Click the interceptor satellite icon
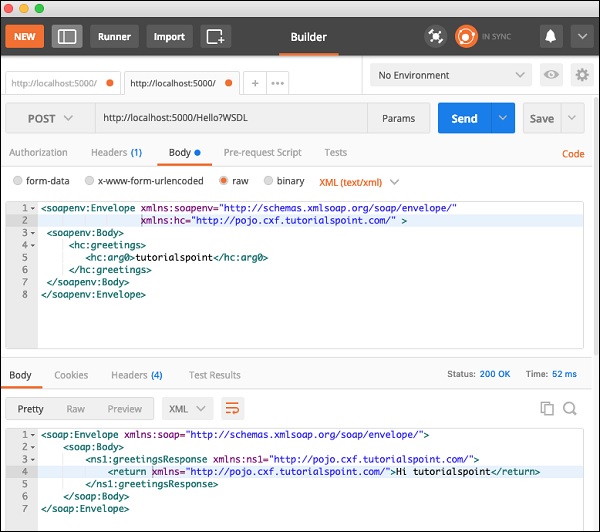Viewport: 600px width, 532px height. point(435,37)
